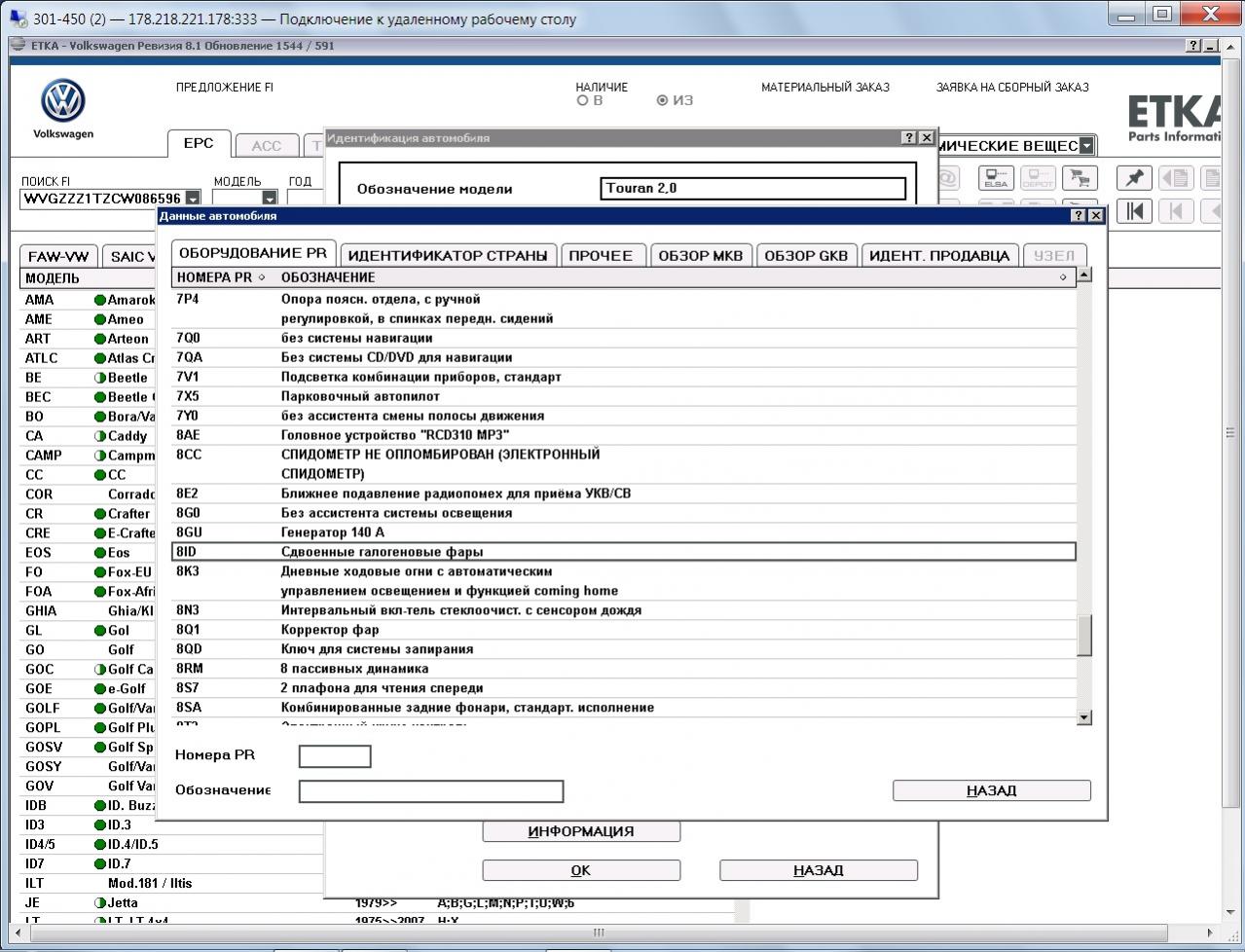Select row 7X5 Парковочный автопилот
The image size is (1245, 952).
624,396
